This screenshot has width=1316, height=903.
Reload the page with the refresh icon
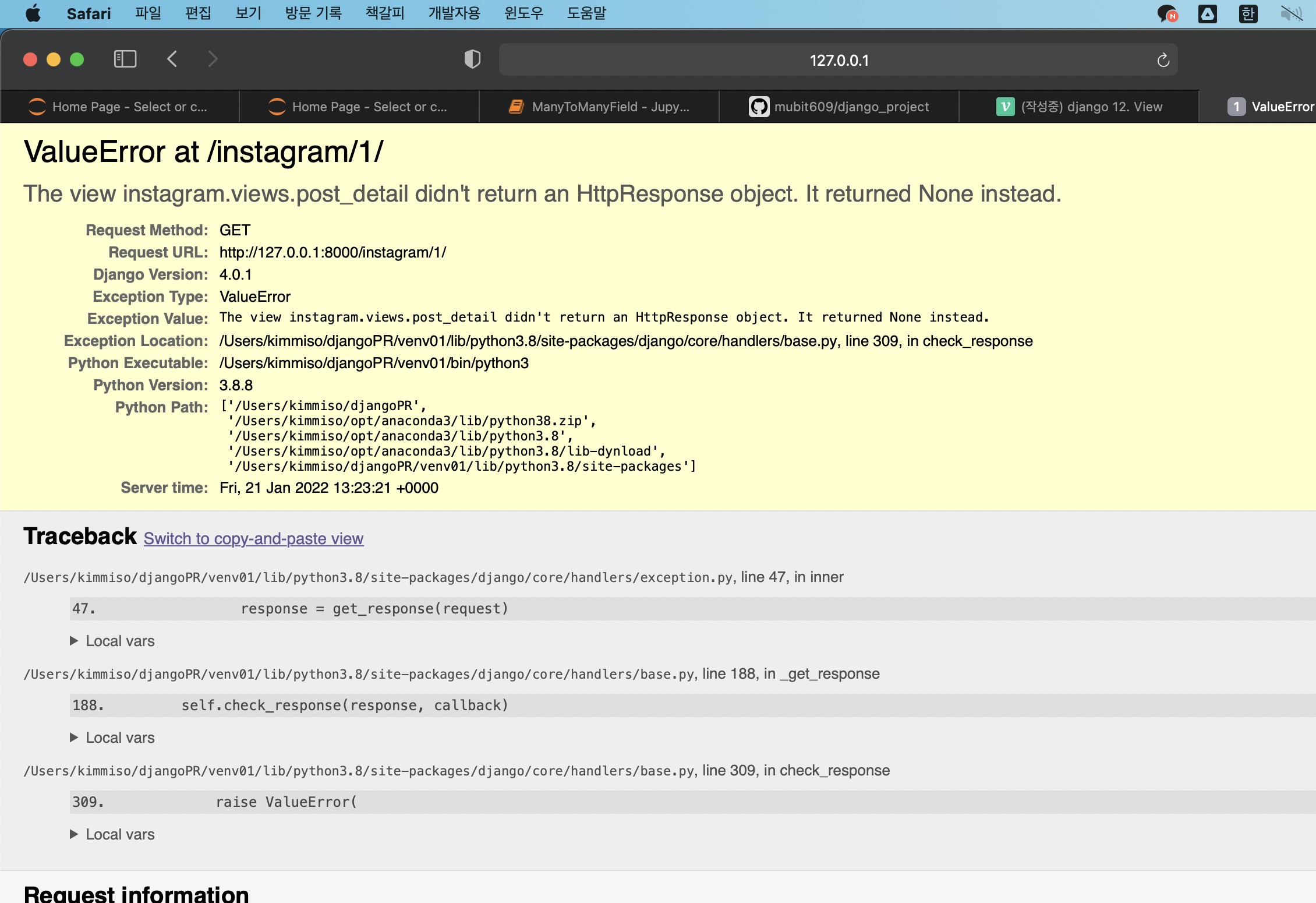coord(1163,61)
